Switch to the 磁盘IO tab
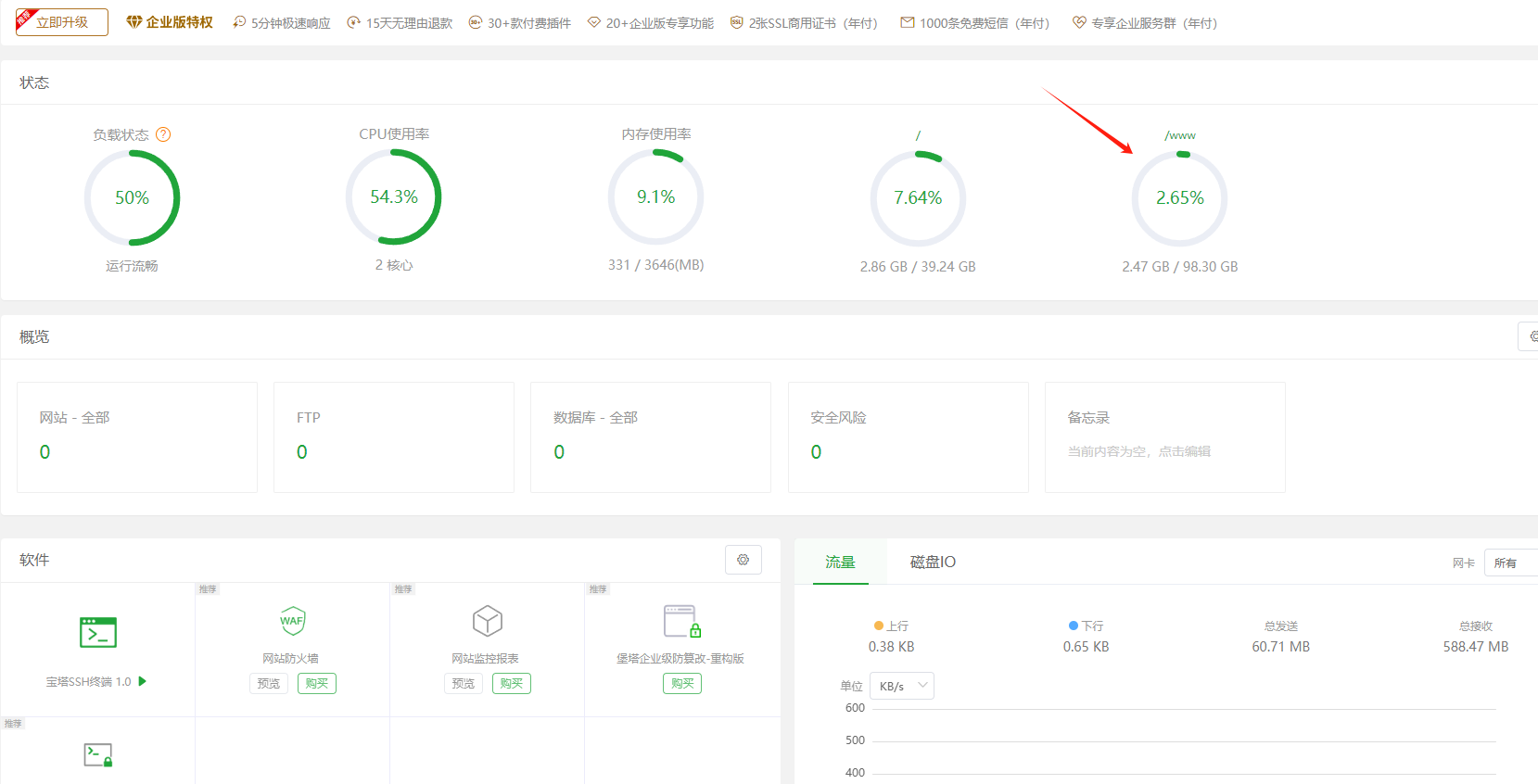The width and height of the screenshot is (1538, 784). click(x=933, y=562)
